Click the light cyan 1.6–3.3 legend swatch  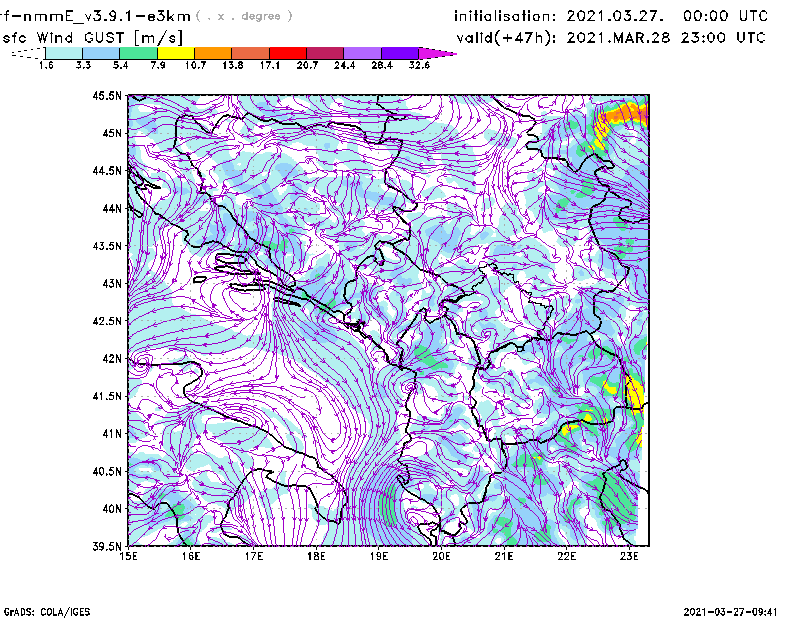click(x=64, y=53)
